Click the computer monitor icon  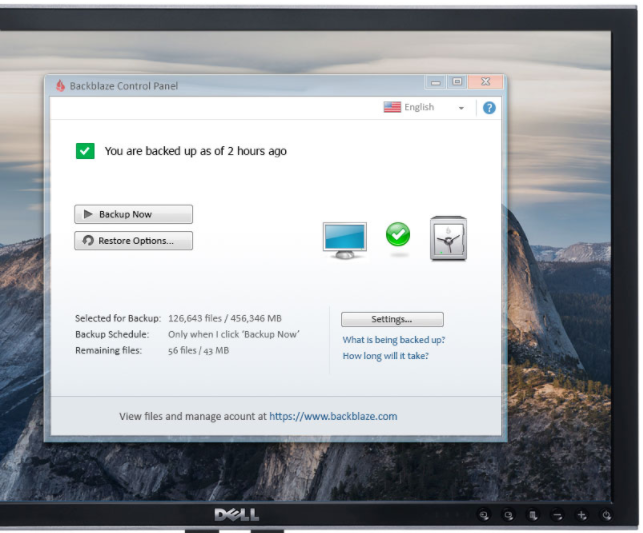(x=344, y=240)
